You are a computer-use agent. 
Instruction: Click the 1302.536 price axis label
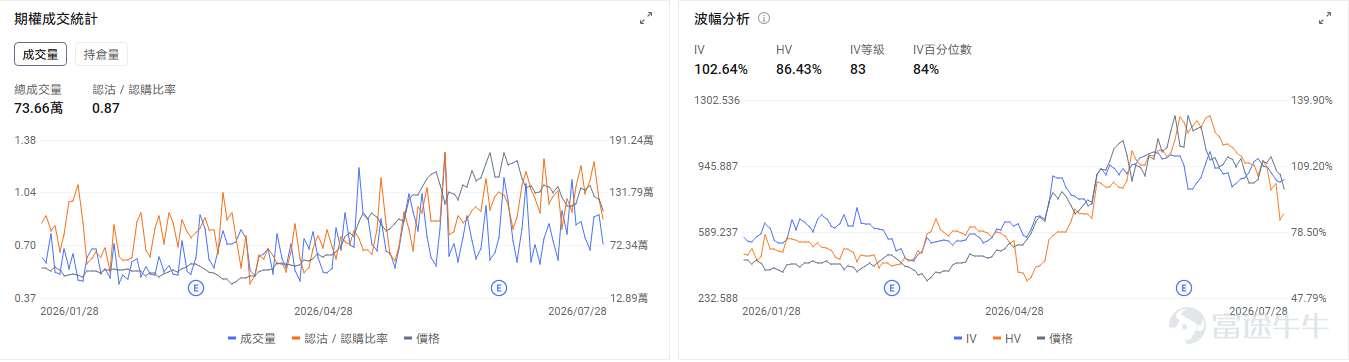(716, 100)
